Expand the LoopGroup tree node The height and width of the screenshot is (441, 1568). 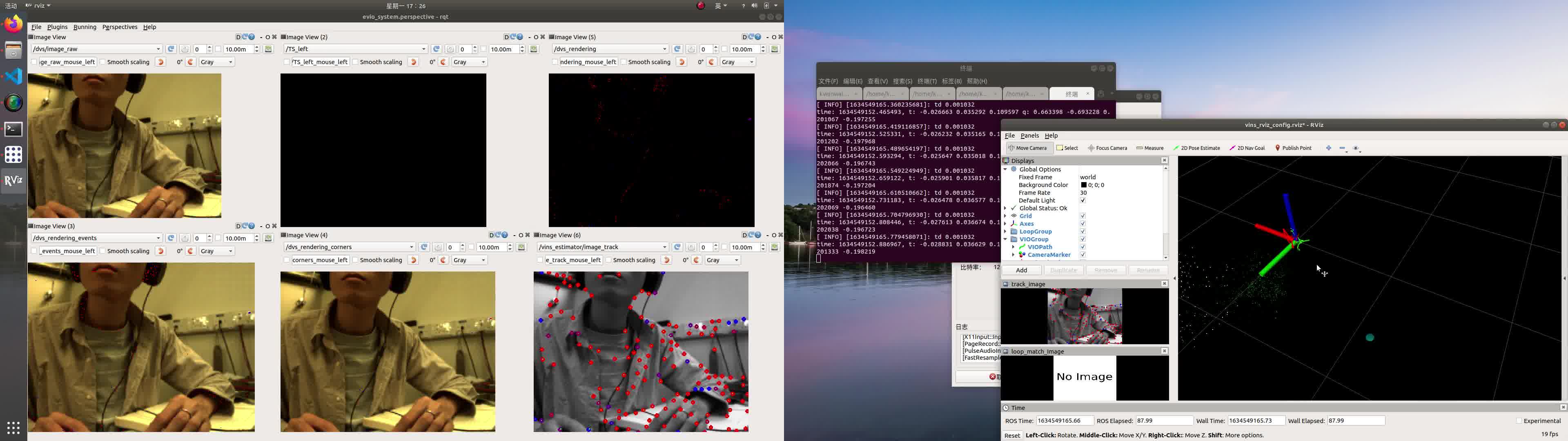pos(1006,232)
